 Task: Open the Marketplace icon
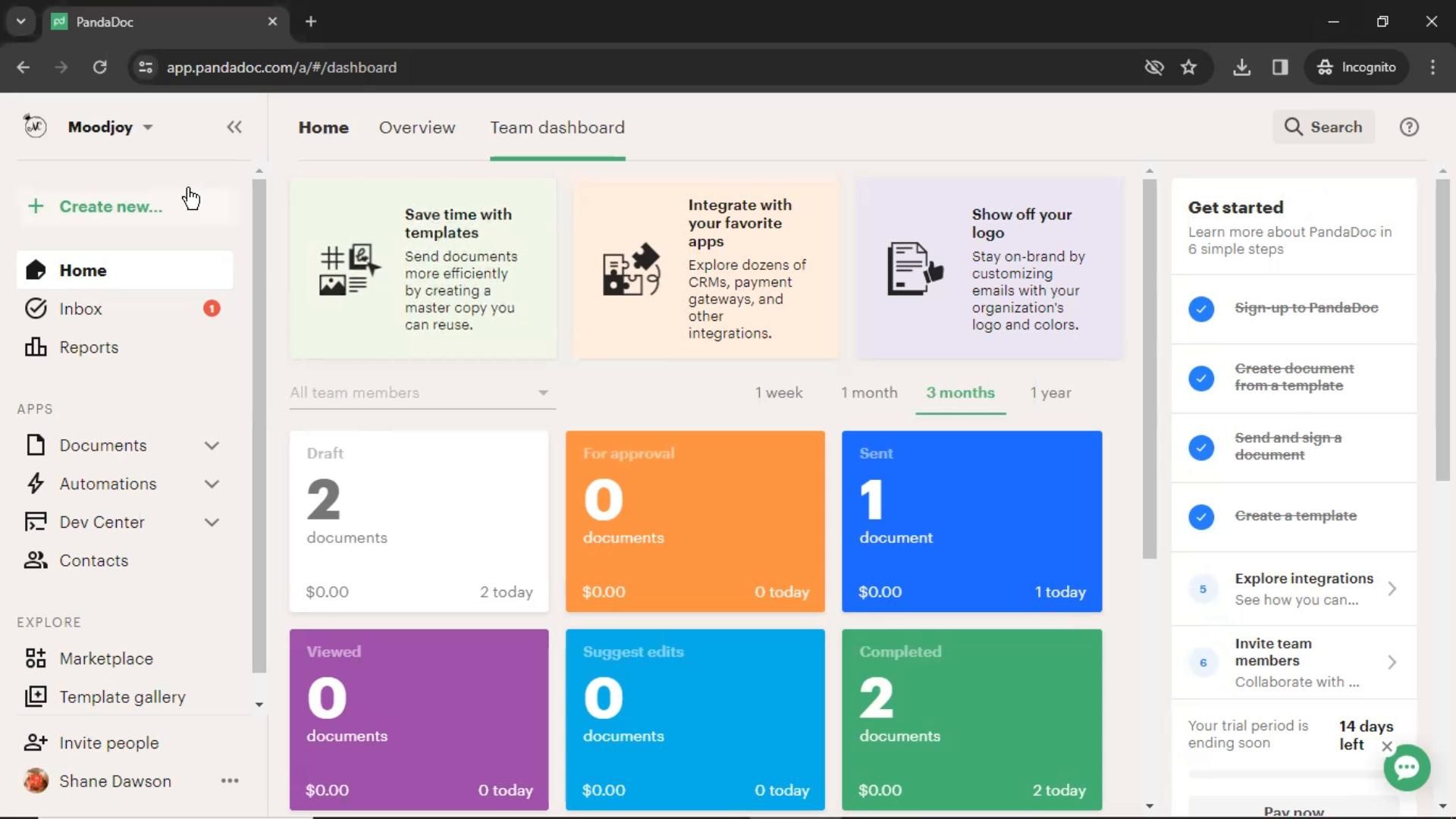coord(36,658)
